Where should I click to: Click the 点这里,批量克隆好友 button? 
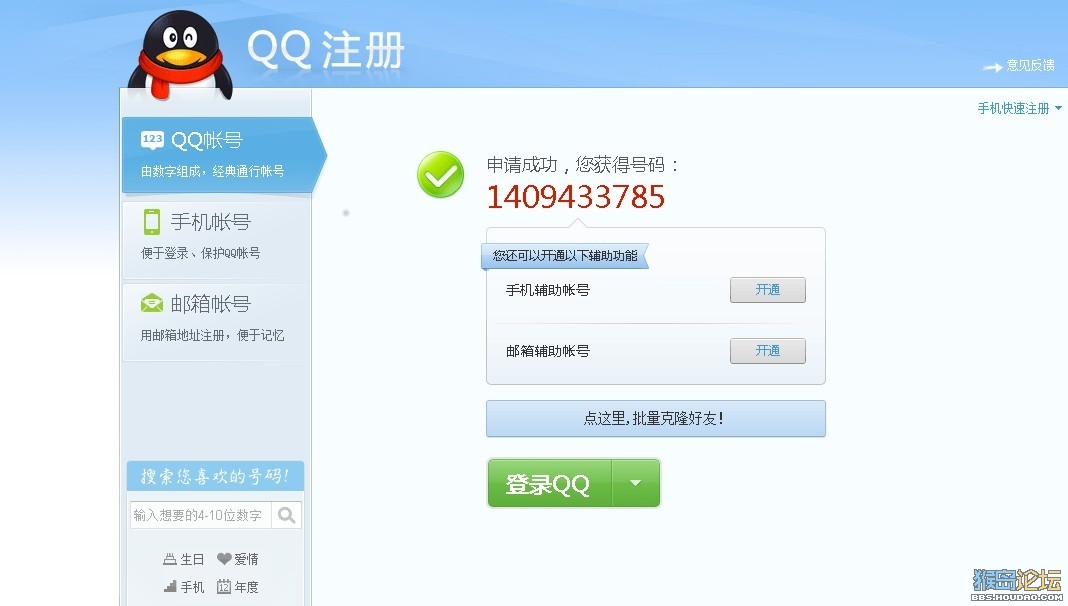pos(656,418)
